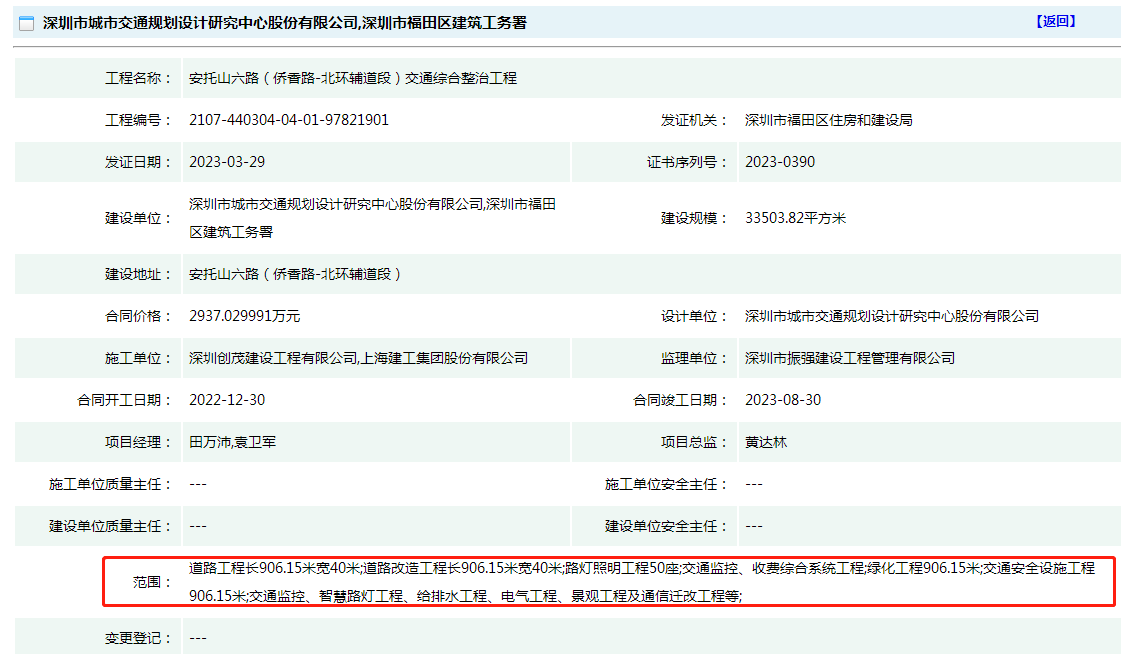Click the 项目总监 value 黄达林
Viewport: 1121px width, 654px height.
tap(765, 442)
